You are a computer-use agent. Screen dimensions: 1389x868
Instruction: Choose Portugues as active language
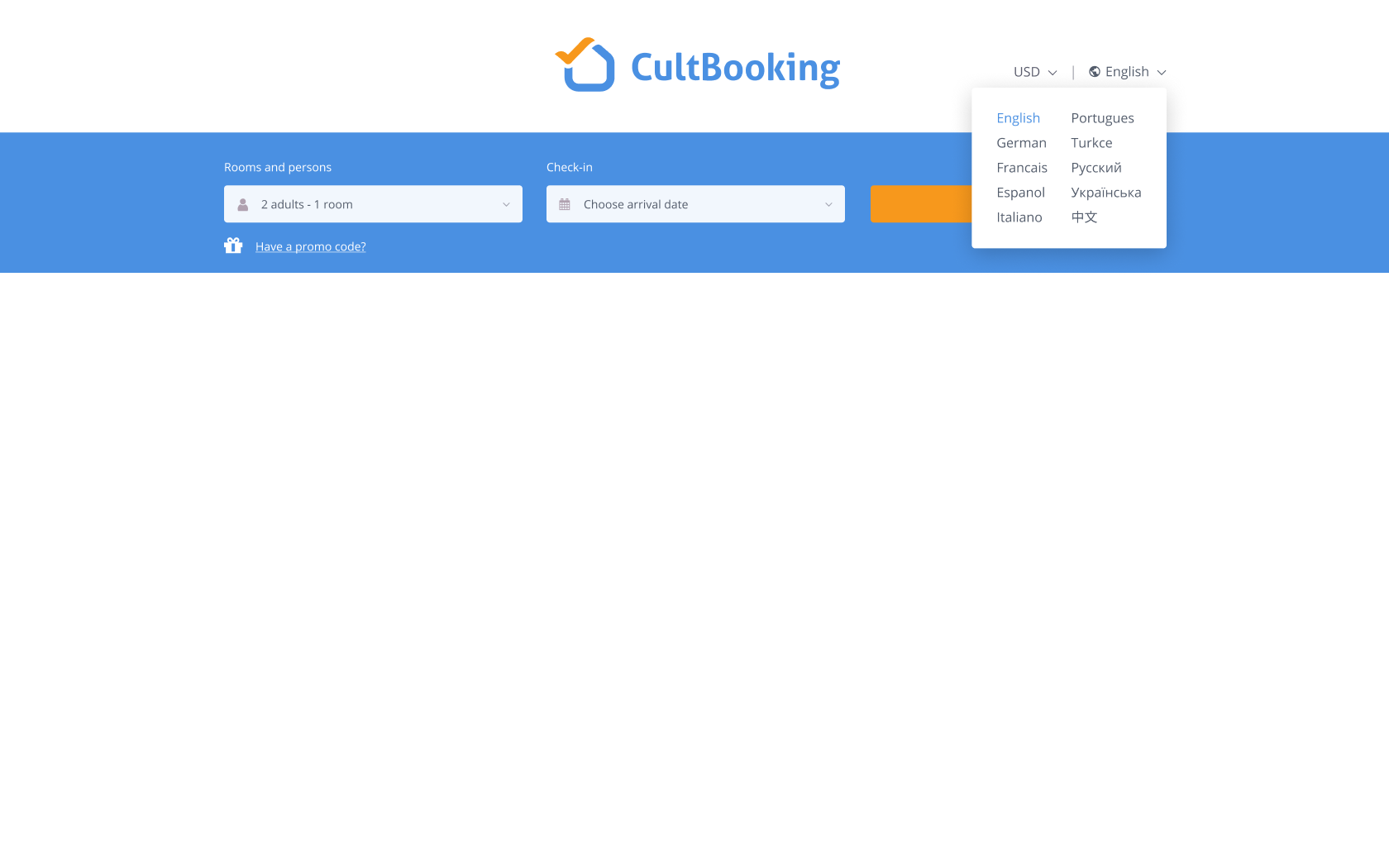click(1101, 117)
